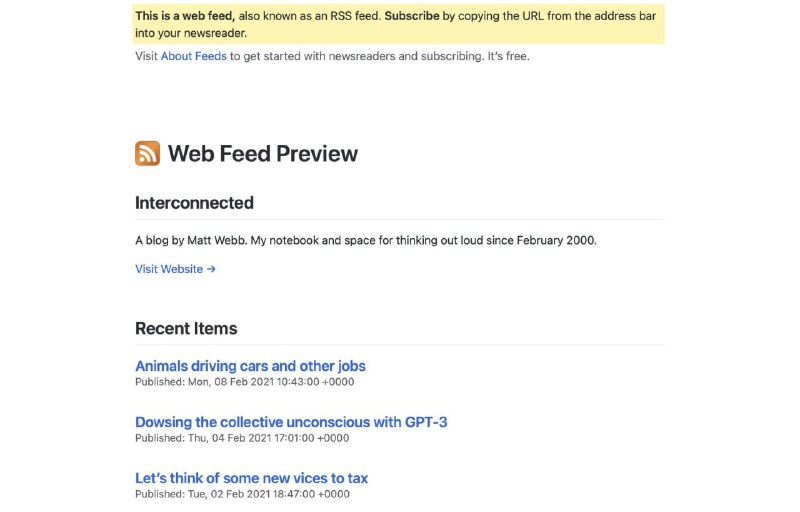
Task: Click the "into your newsreader" banner line
Action: 190,33
